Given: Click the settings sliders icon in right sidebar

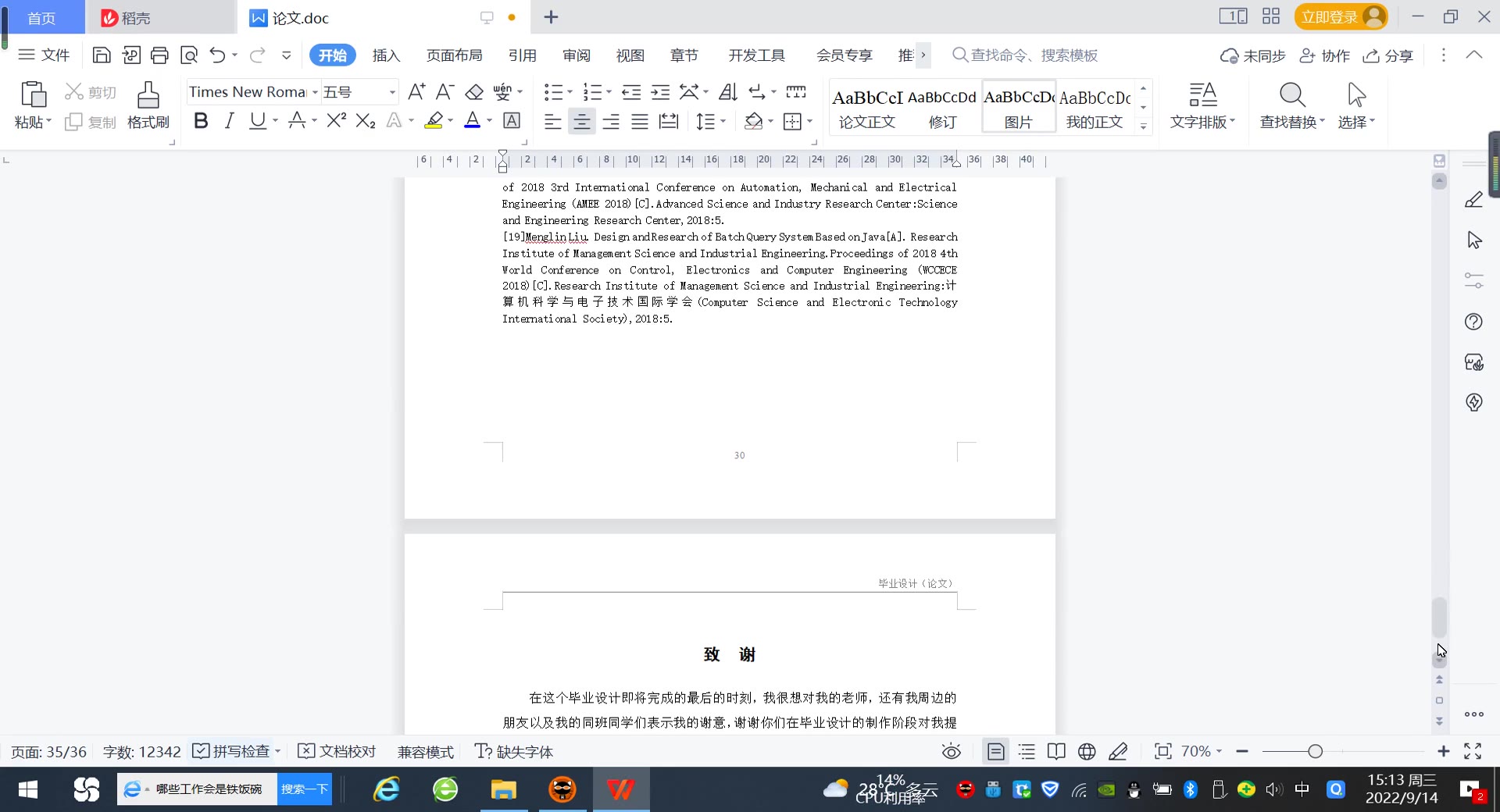Looking at the screenshot, I should (1474, 280).
